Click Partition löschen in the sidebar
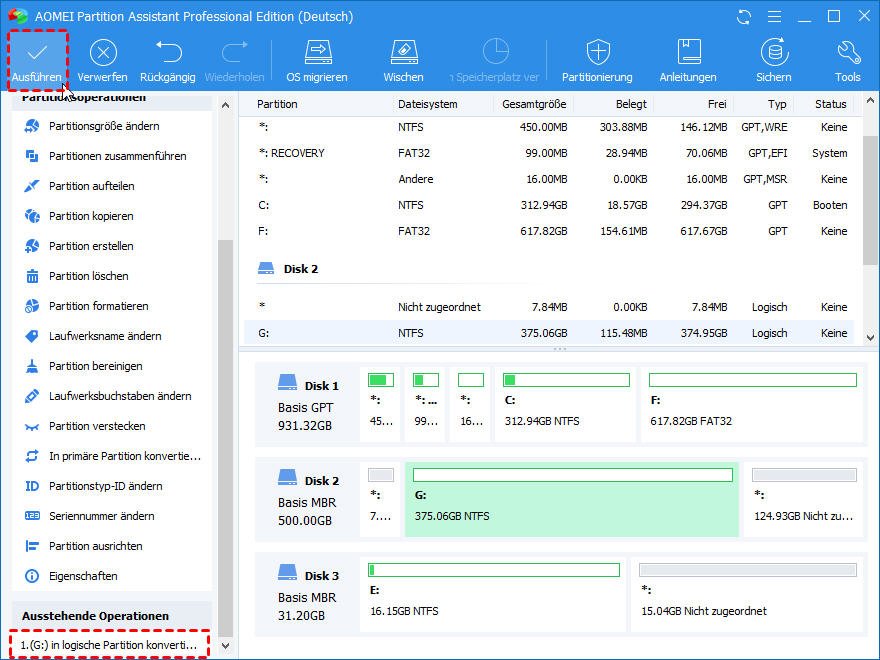Viewport: 880px width, 660px height. pyautogui.click(x=88, y=276)
